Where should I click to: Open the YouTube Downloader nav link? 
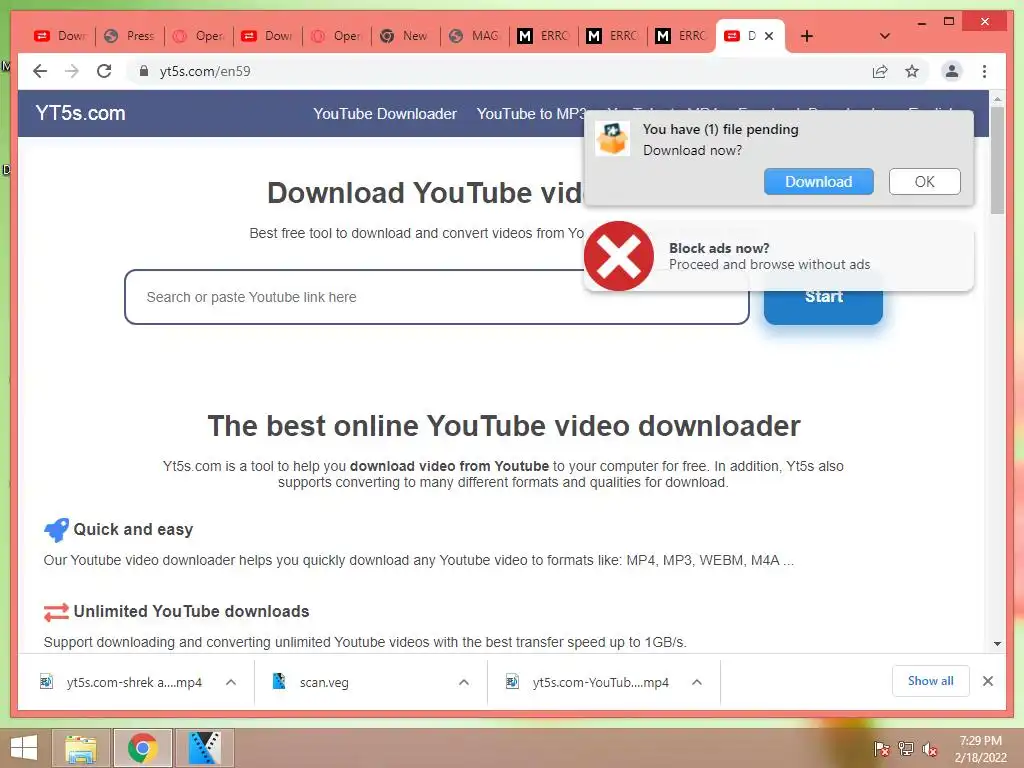click(385, 114)
